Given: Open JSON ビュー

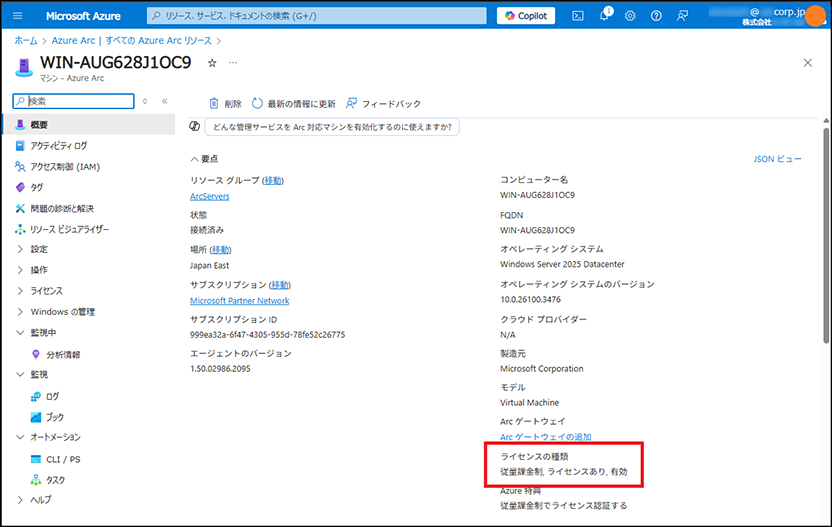Looking at the screenshot, I should coord(777,159).
